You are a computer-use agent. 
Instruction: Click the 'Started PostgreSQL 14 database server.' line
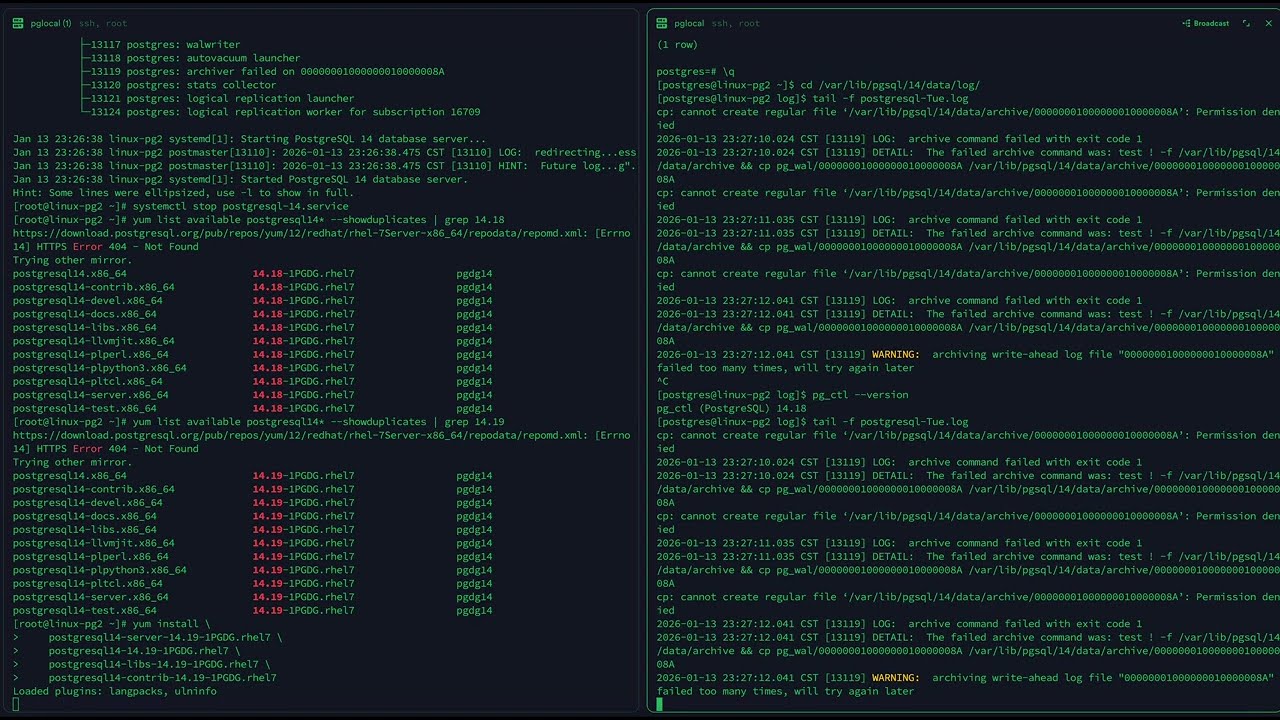[x=240, y=179]
